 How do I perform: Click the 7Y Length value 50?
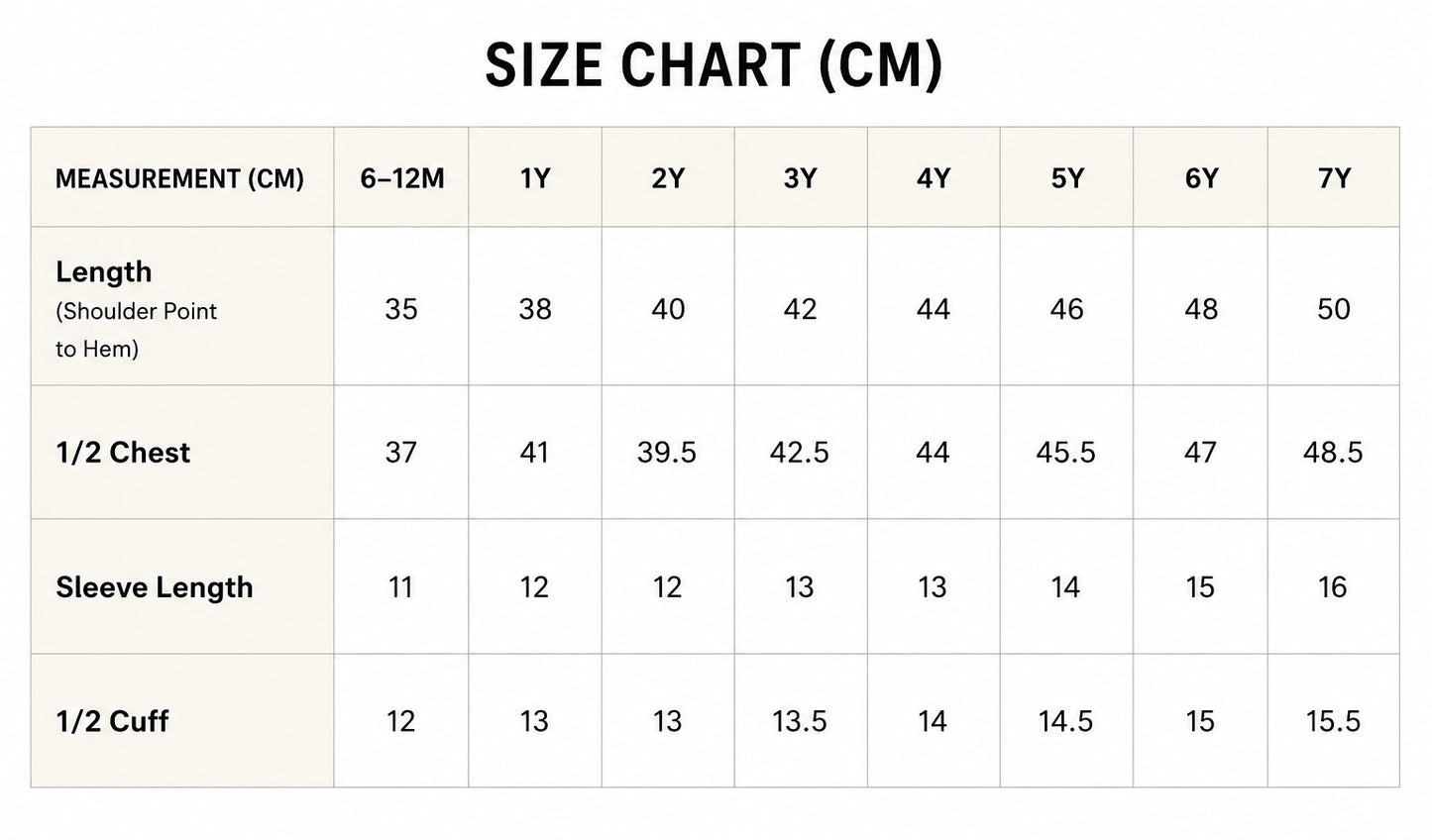click(x=1334, y=309)
